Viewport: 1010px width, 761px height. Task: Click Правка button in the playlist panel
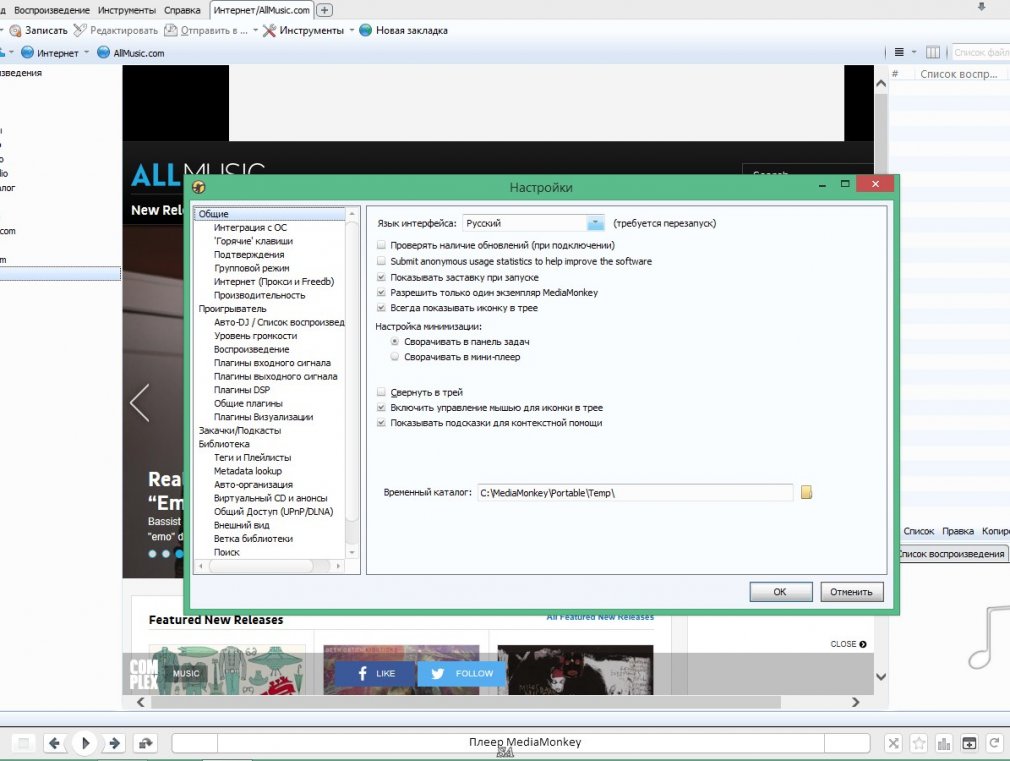point(958,531)
